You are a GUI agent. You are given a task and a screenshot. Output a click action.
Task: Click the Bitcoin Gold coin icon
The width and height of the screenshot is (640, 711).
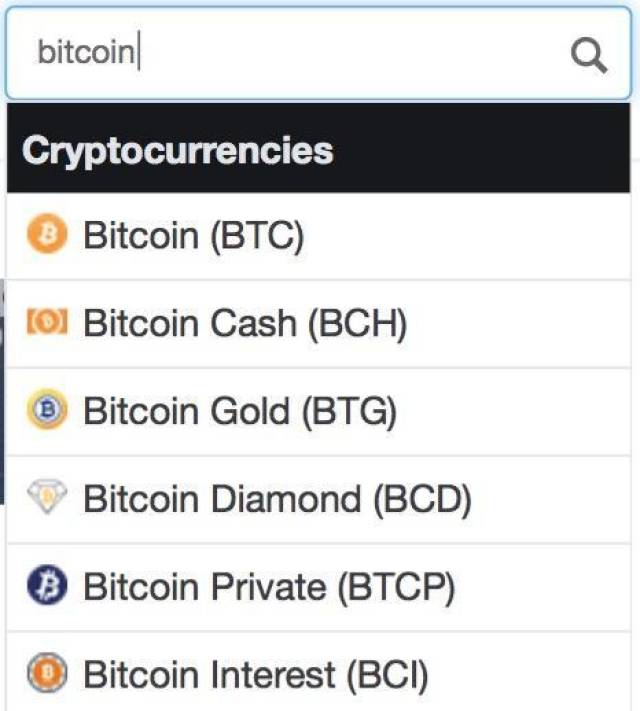(x=45, y=411)
